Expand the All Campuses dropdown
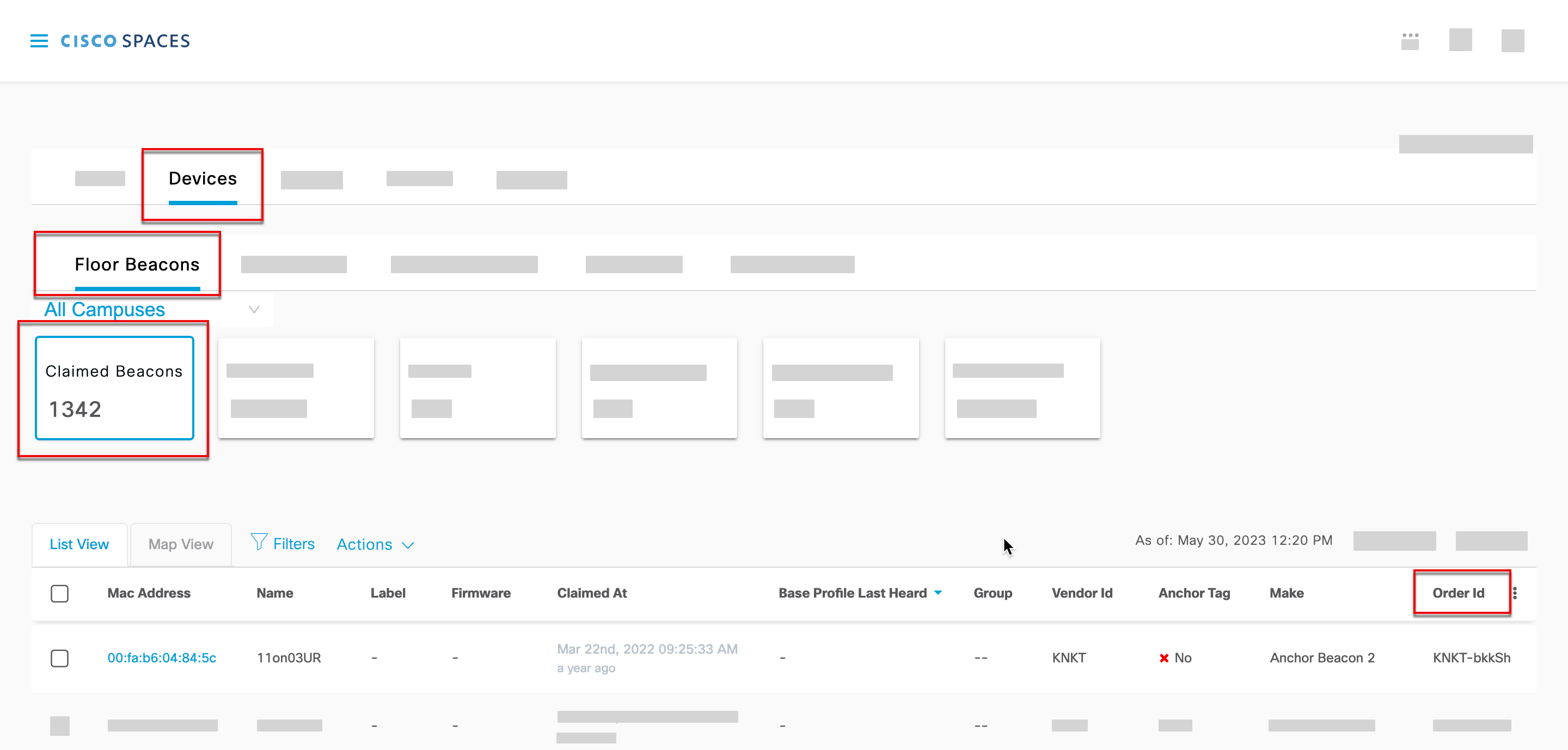This screenshot has height=750, width=1568. (254, 310)
